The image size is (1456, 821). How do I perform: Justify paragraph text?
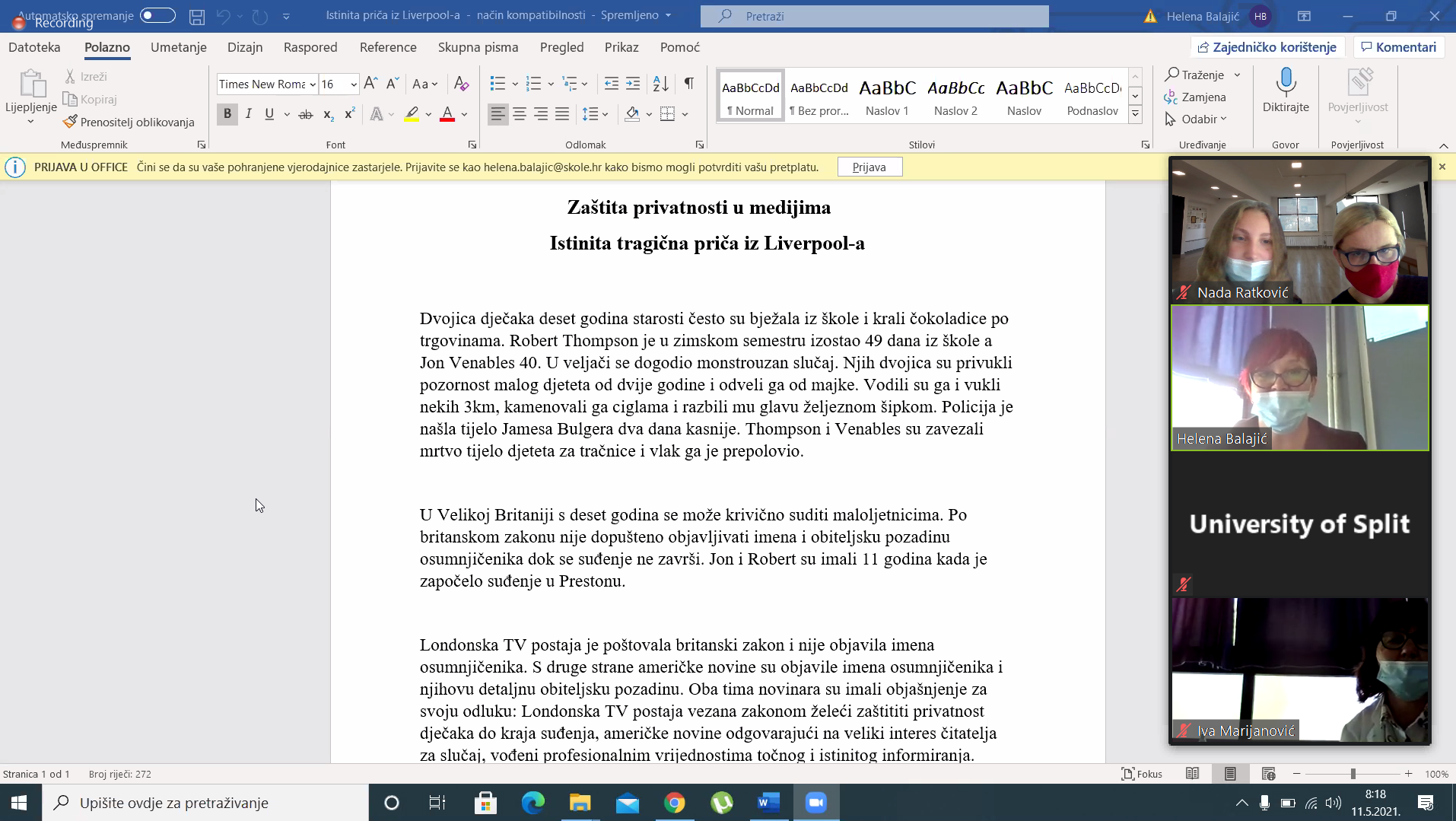point(562,114)
